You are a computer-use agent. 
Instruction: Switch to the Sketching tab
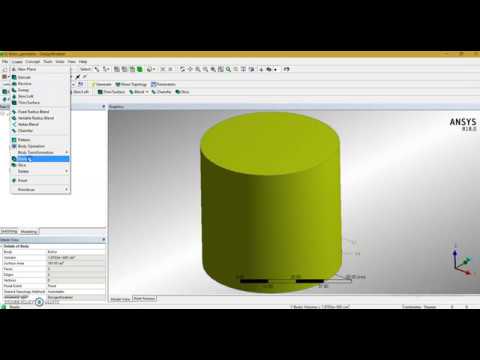coord(9,231)
